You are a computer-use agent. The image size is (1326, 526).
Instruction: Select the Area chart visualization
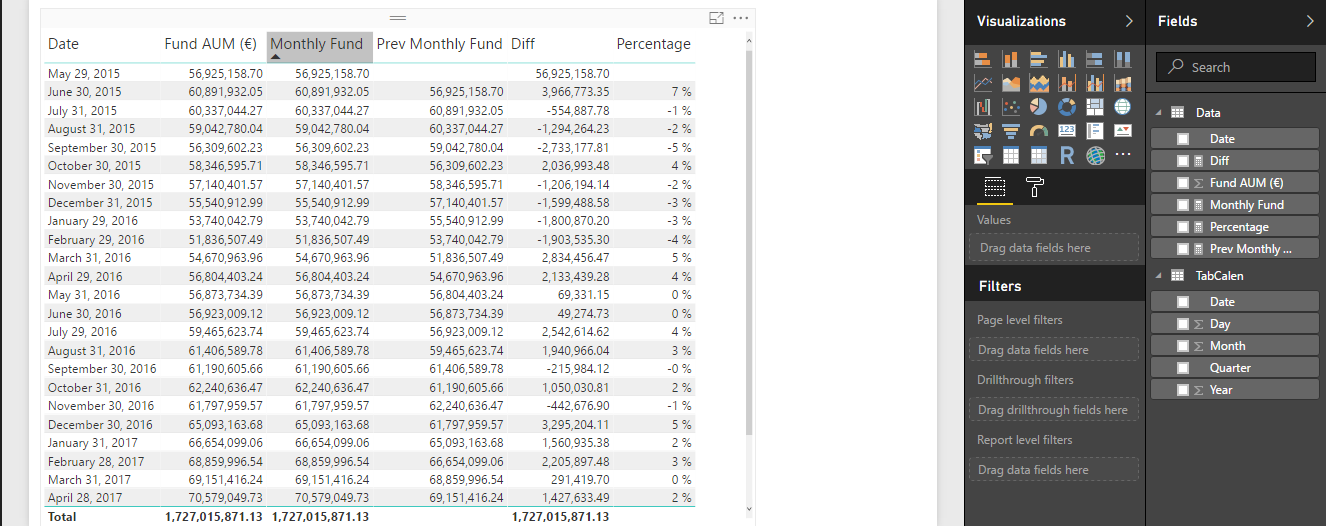point(1011,84)
